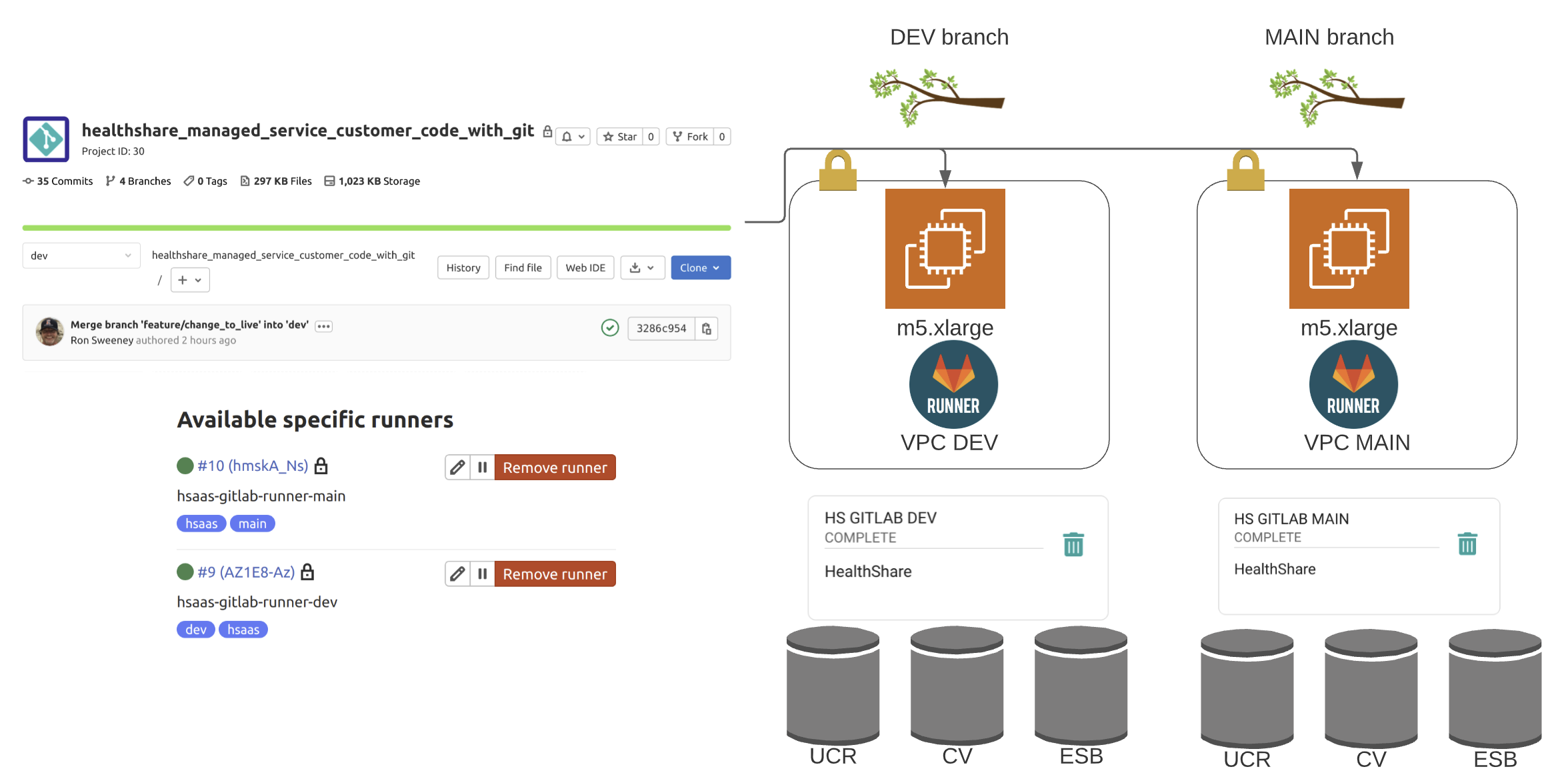Expand the dev branch selector
This screenshot has width=1568, height=783.
point(81,255)
